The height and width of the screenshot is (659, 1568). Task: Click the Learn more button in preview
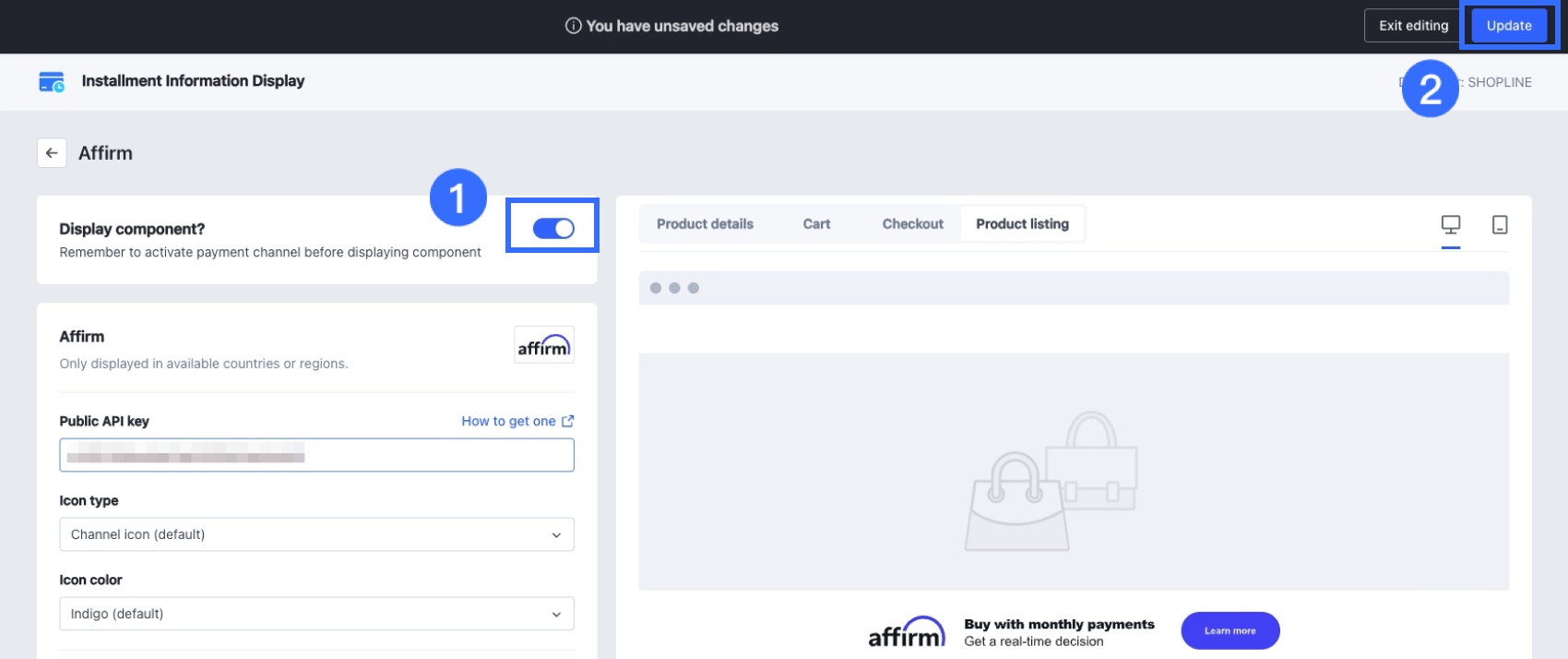1230,630
